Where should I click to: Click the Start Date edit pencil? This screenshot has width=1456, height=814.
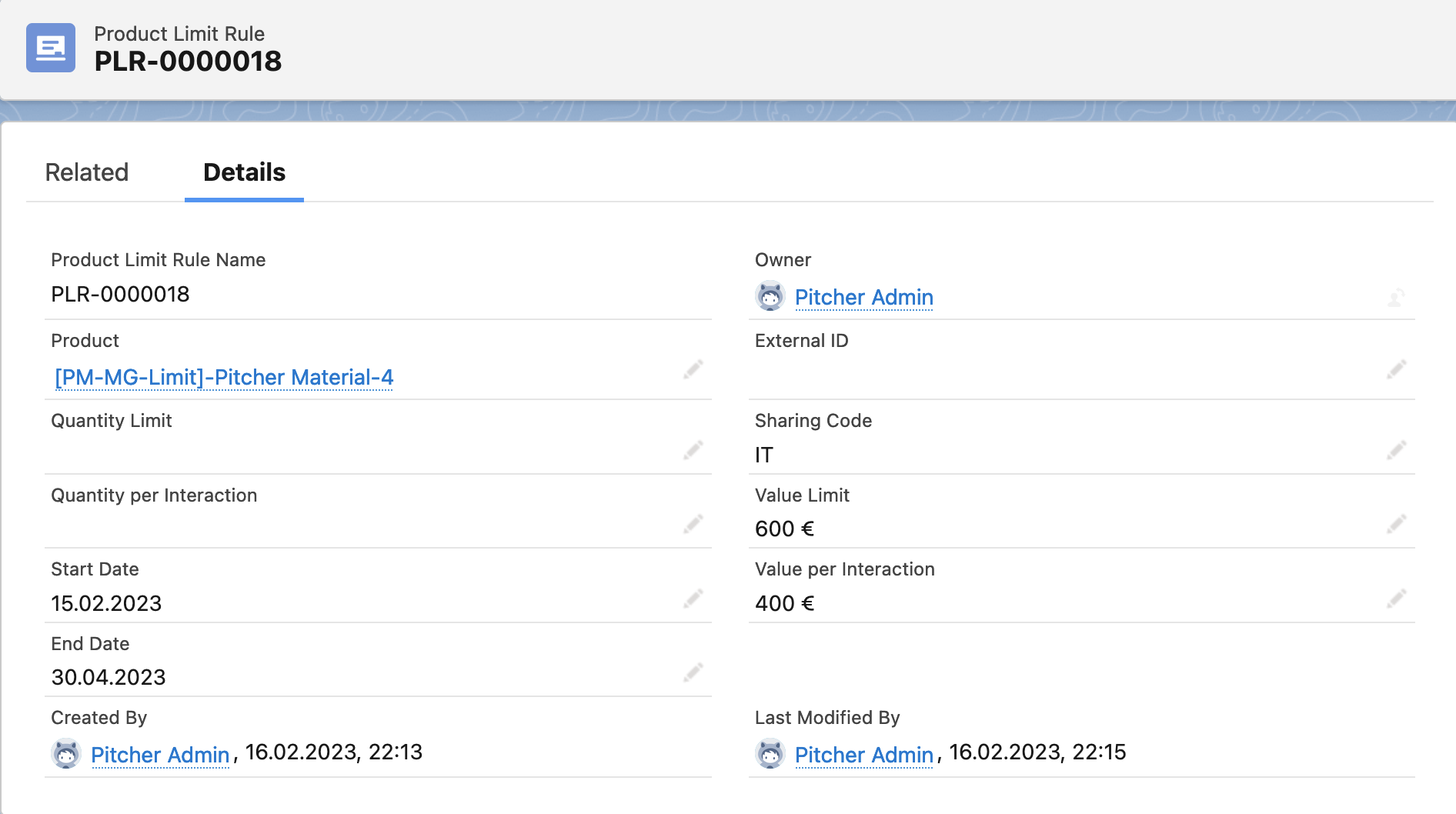coord(693,599)
